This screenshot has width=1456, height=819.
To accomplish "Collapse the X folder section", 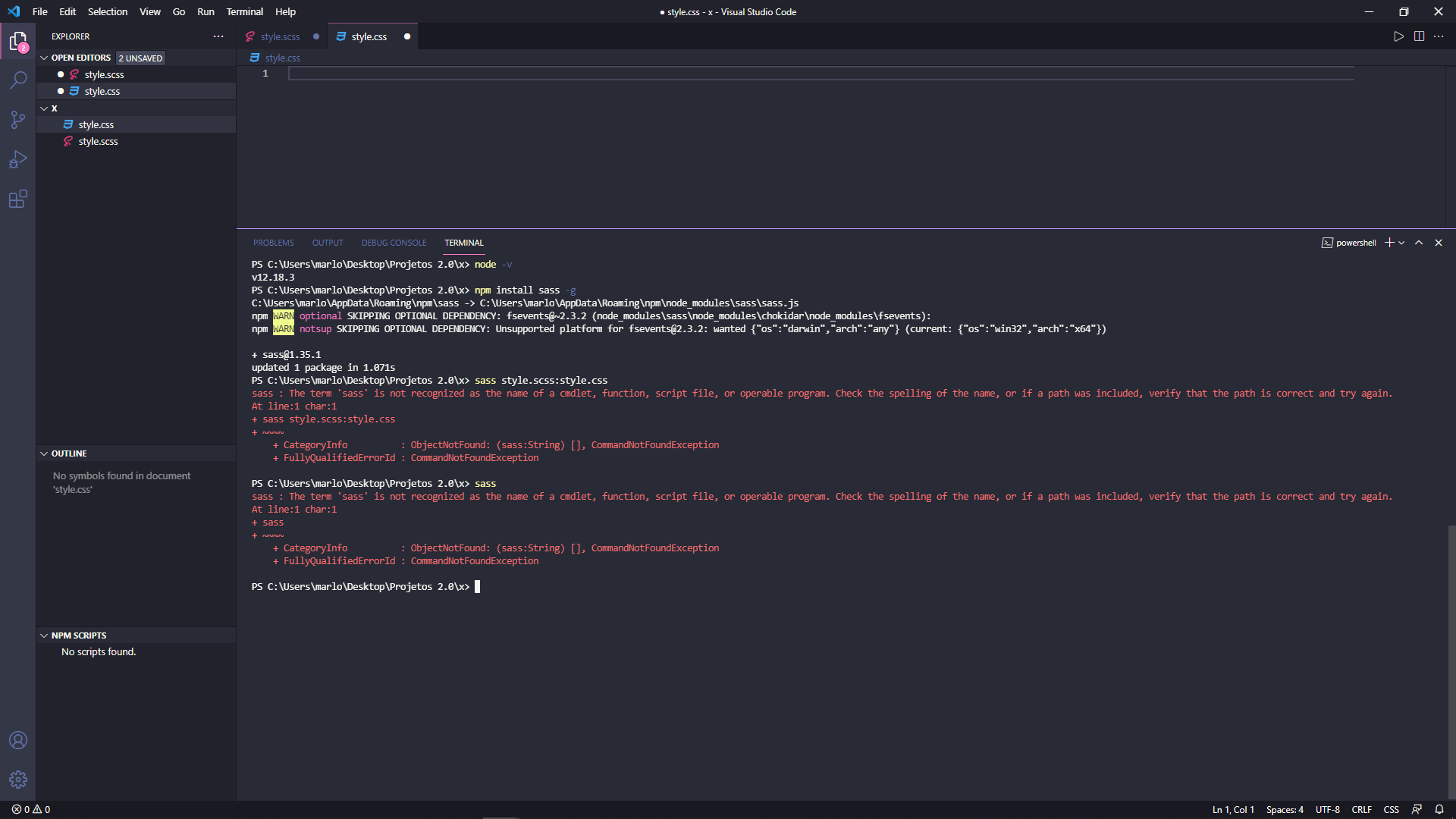I will [44, 108].
